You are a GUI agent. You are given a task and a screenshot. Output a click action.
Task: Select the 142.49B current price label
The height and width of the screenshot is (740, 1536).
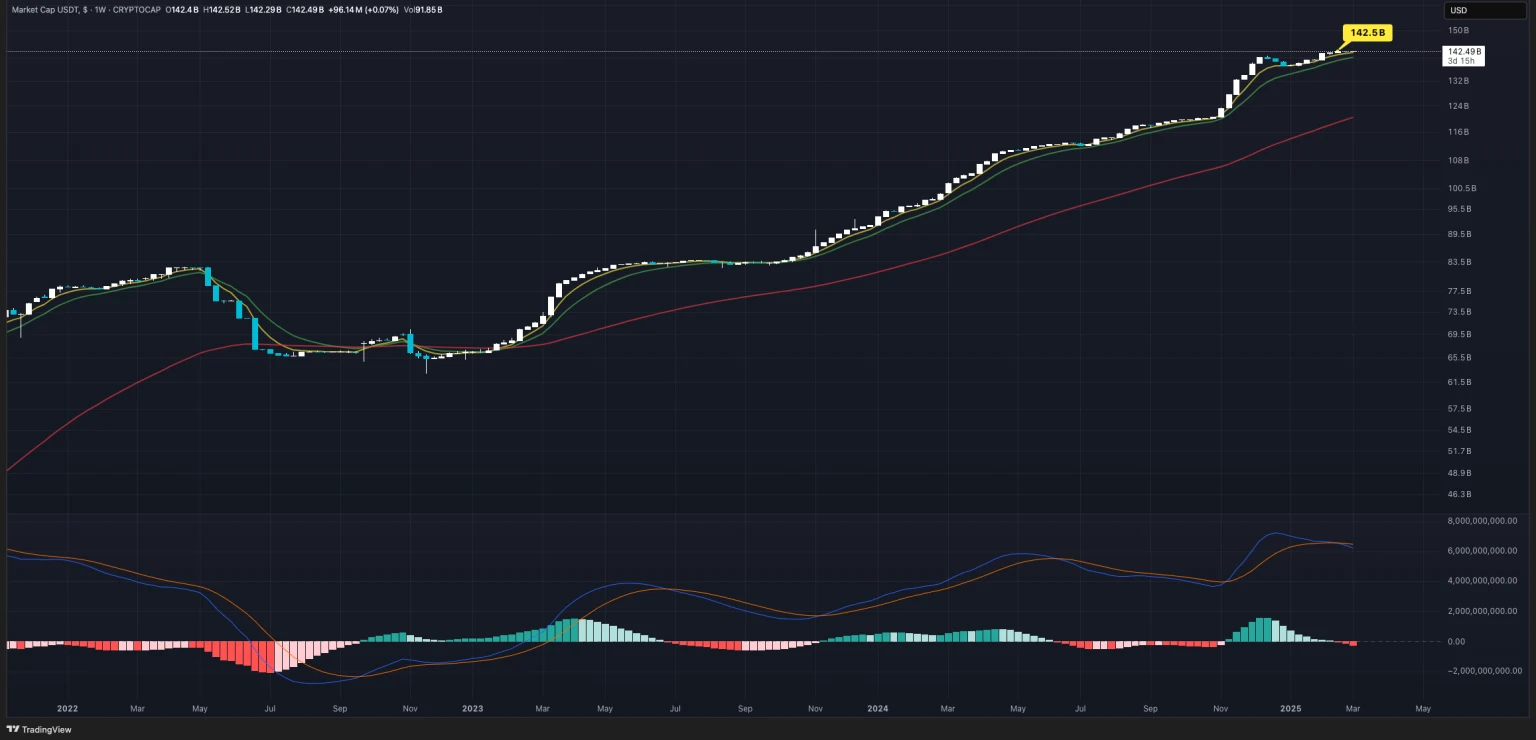coord(1464,51)
